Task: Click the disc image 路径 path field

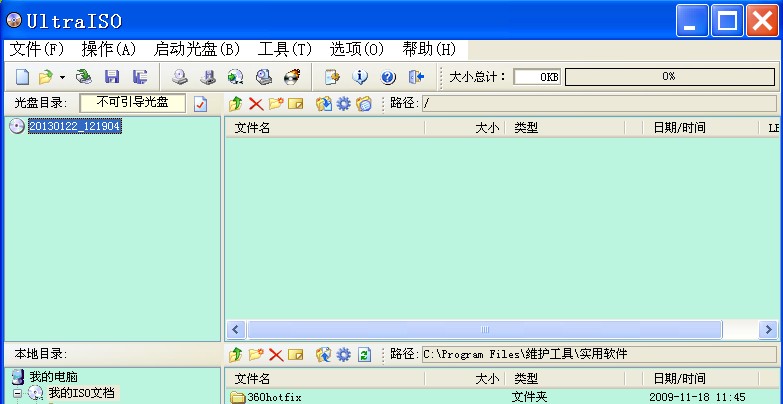Action: coord(599,104)
